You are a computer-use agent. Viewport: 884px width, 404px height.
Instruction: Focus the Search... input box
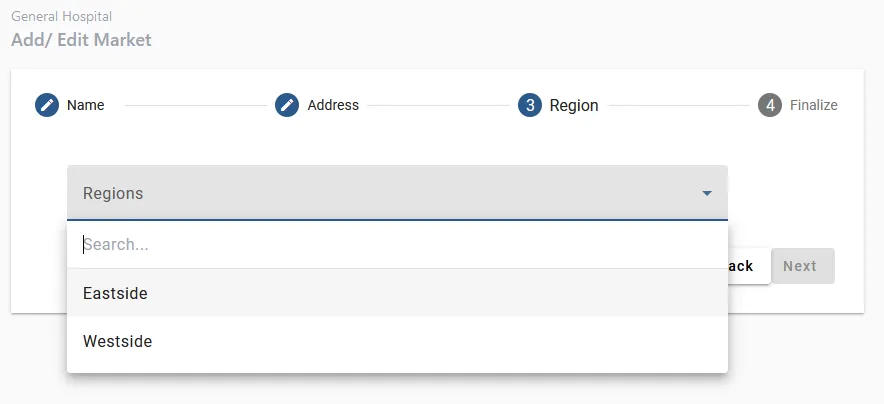click(x=397, y=245)
